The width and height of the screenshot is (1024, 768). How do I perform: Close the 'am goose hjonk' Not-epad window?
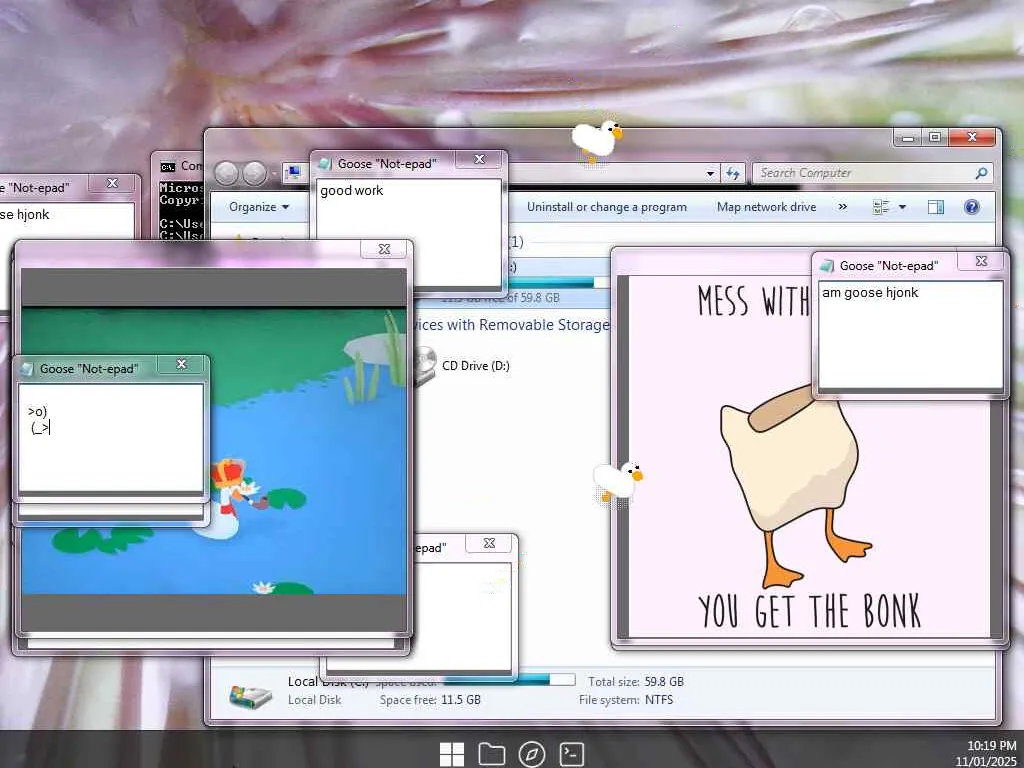pos(981,261)
